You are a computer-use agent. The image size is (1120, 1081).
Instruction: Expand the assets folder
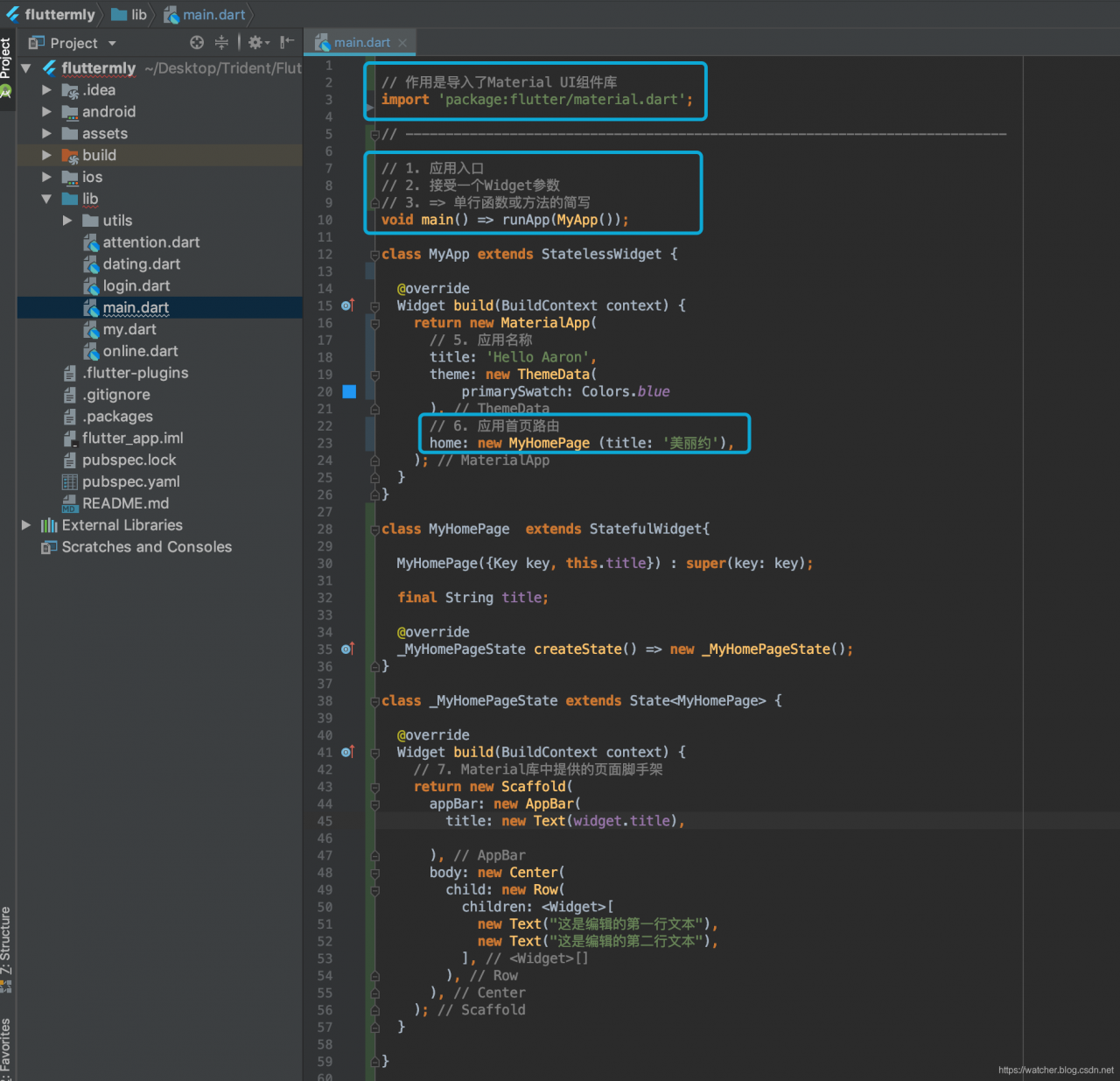46,133
